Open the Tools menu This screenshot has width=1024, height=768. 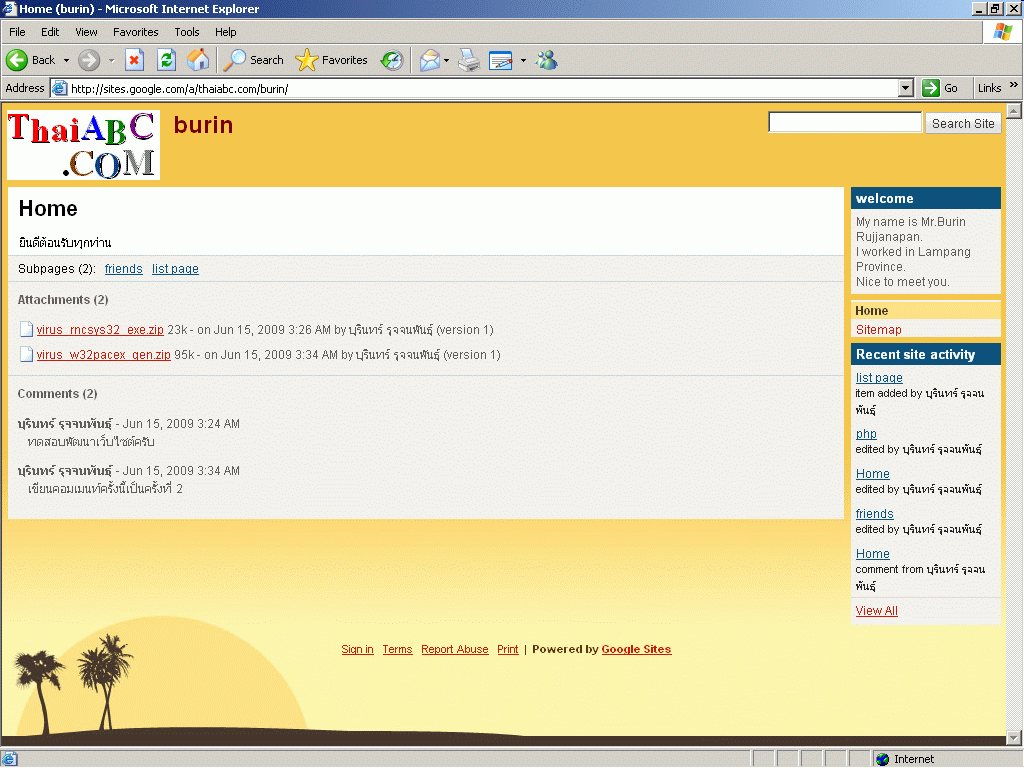point(186,32)
